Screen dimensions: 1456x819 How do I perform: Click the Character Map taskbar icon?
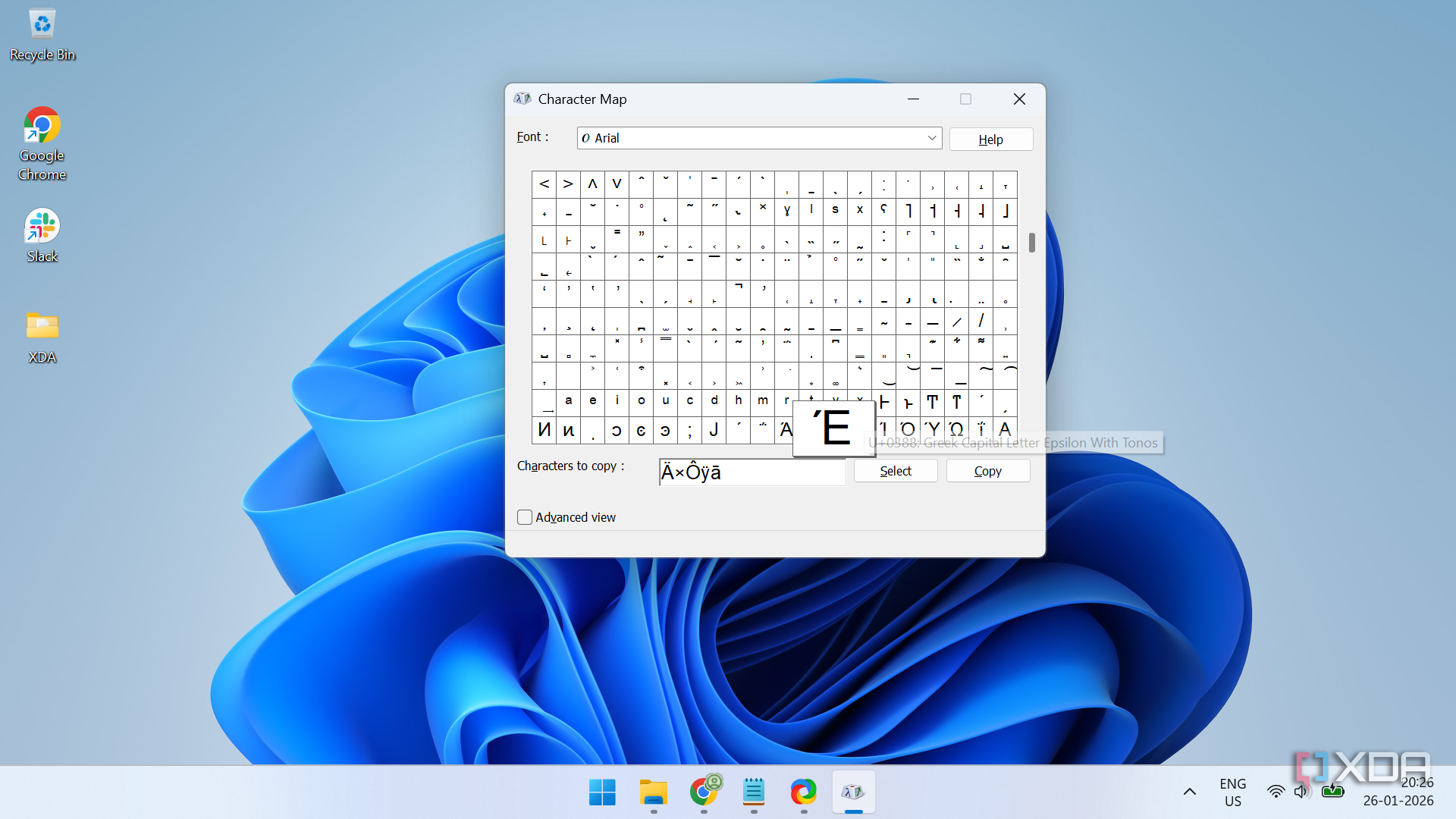(854, 792)
